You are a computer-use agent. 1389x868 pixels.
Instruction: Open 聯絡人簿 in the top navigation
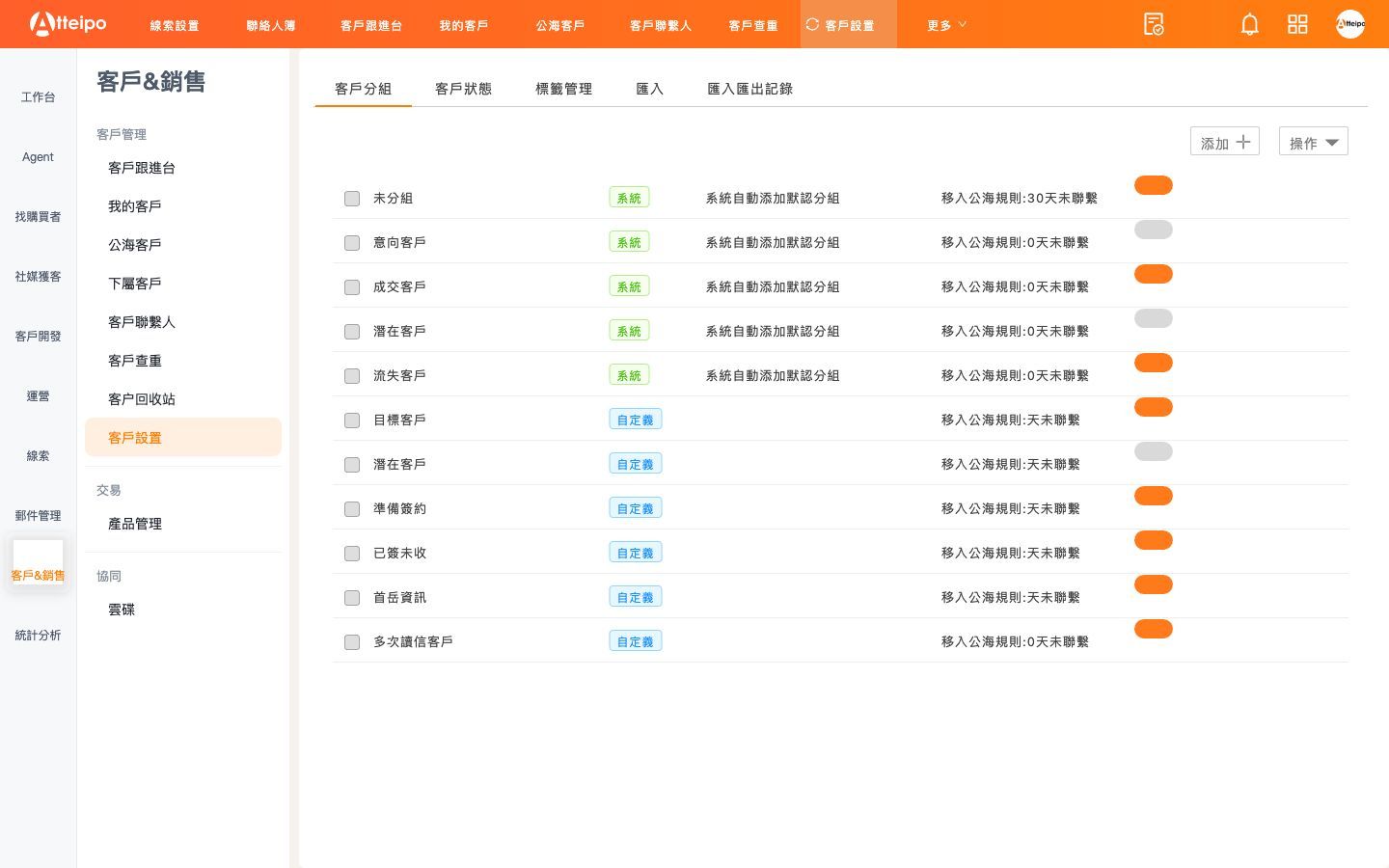coord(271,25)
